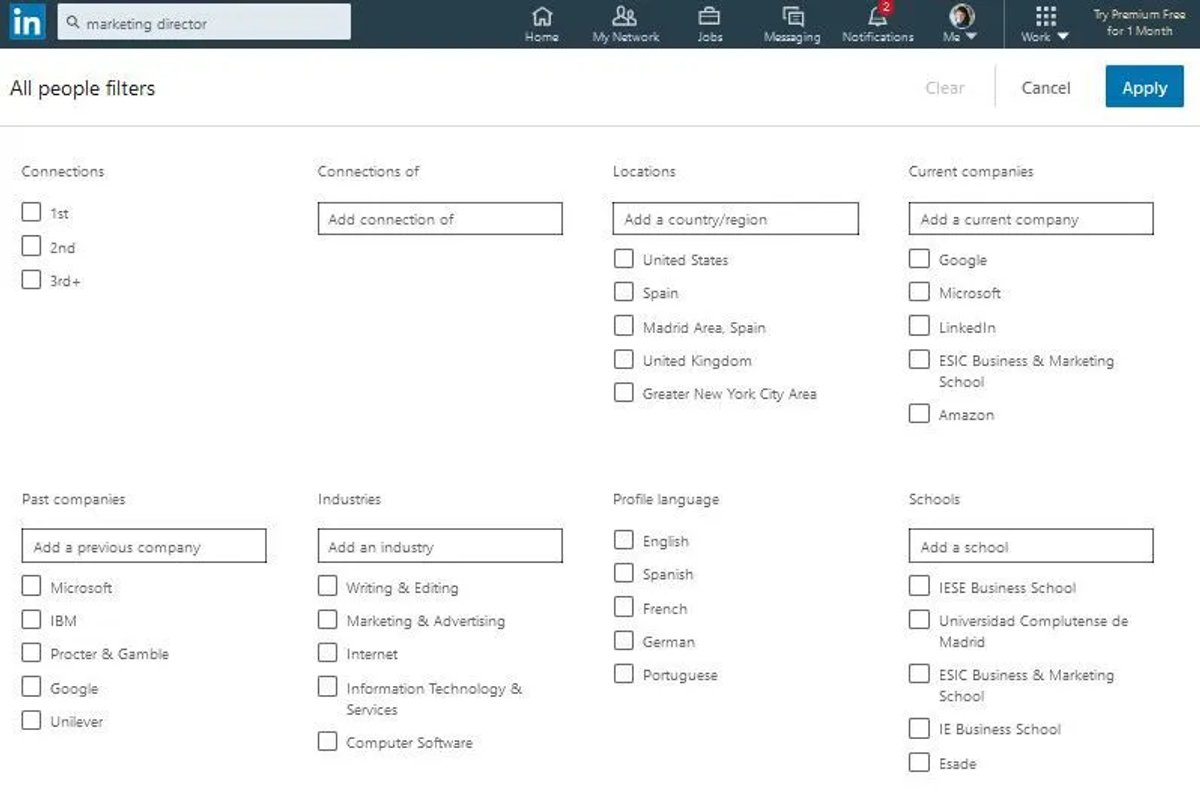Check Microsoft under Past companies

pos(31,586)
